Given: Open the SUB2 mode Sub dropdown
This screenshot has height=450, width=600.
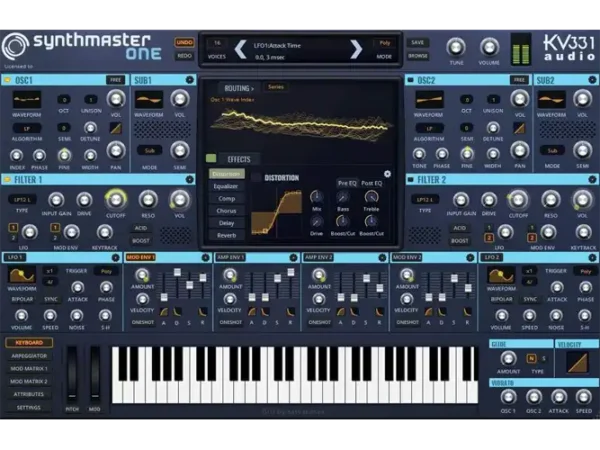Looking at the screenshot, I should (x=552, y=150).
